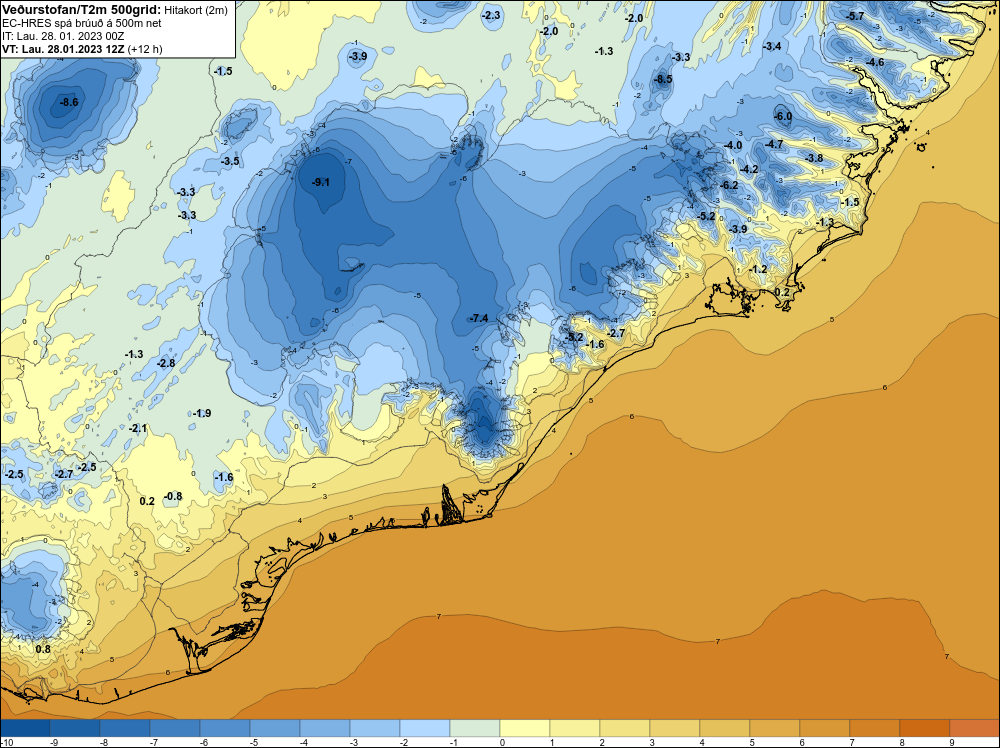Pick the legend swatch between -10 and -9
The image size is (1000, 748).
[x=25, y=728]
